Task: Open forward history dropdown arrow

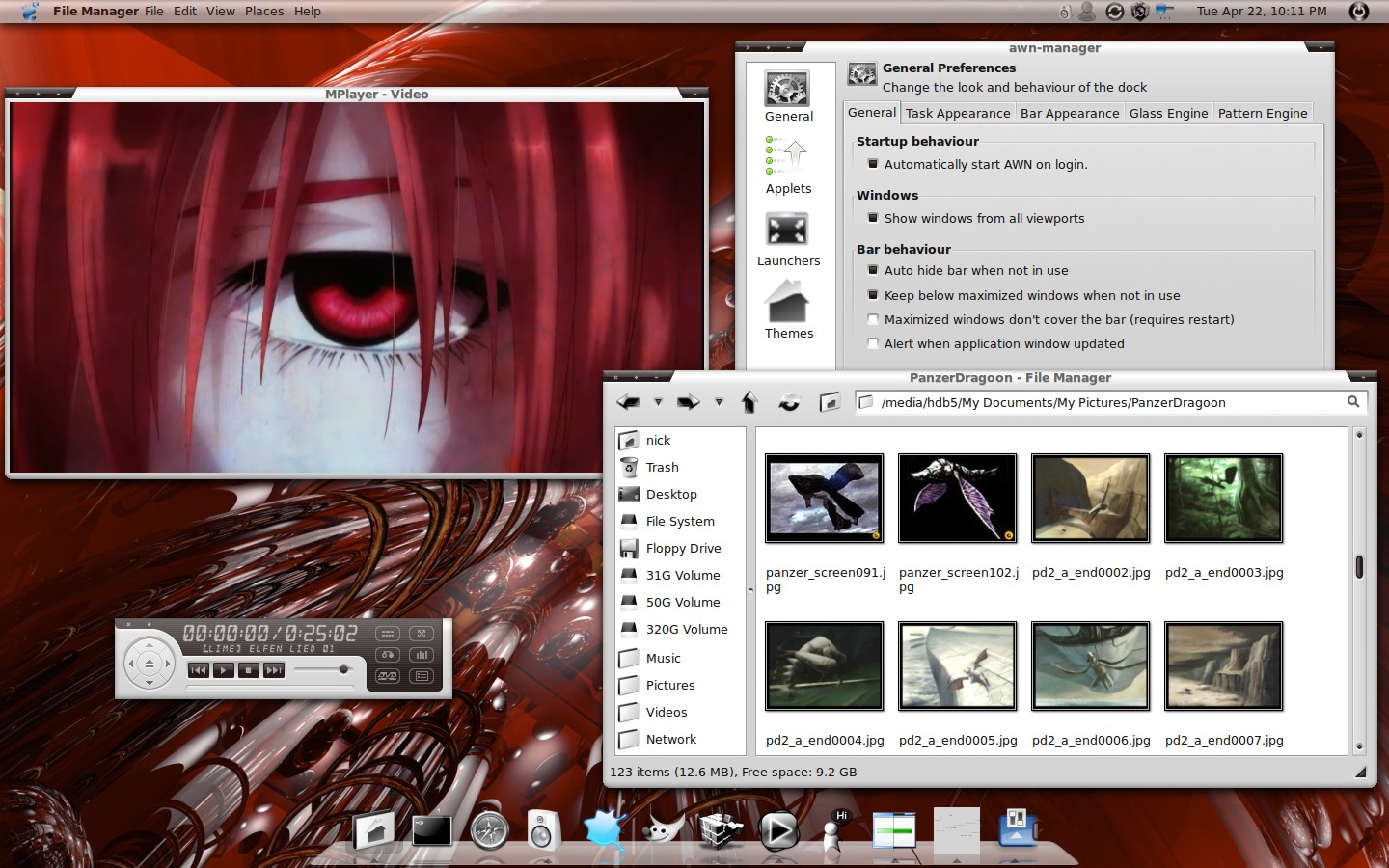Action: point(719,402)
